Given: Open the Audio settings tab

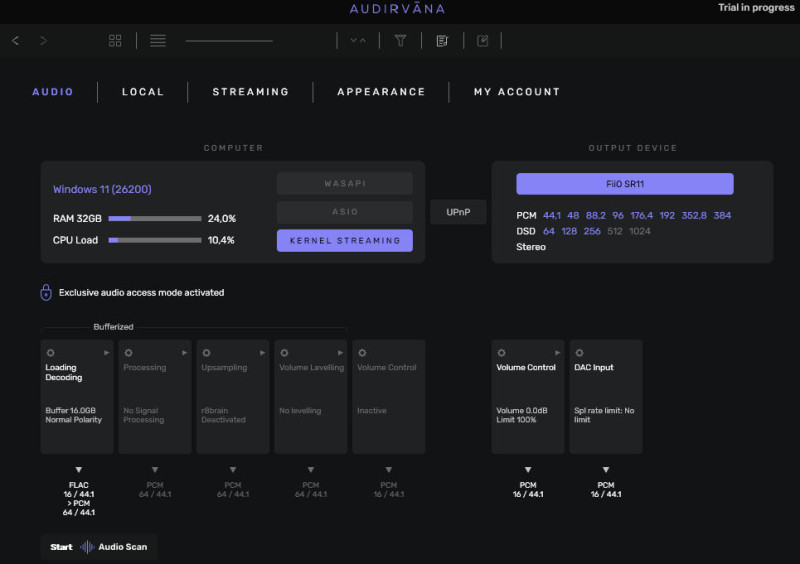Looking at the screenshot, I should click(53, 92).
